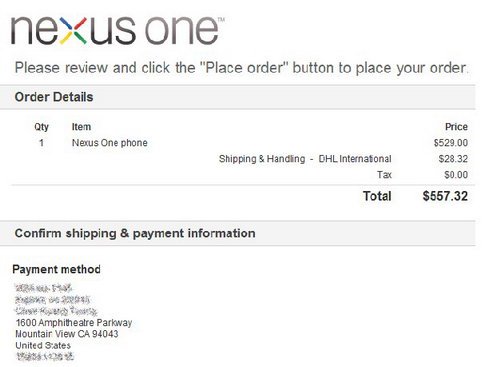The height and width of the screenshot is (367, 500).
Task: Click the colorful X in logo
Action: pyautogui.click(x=74, y=31)
